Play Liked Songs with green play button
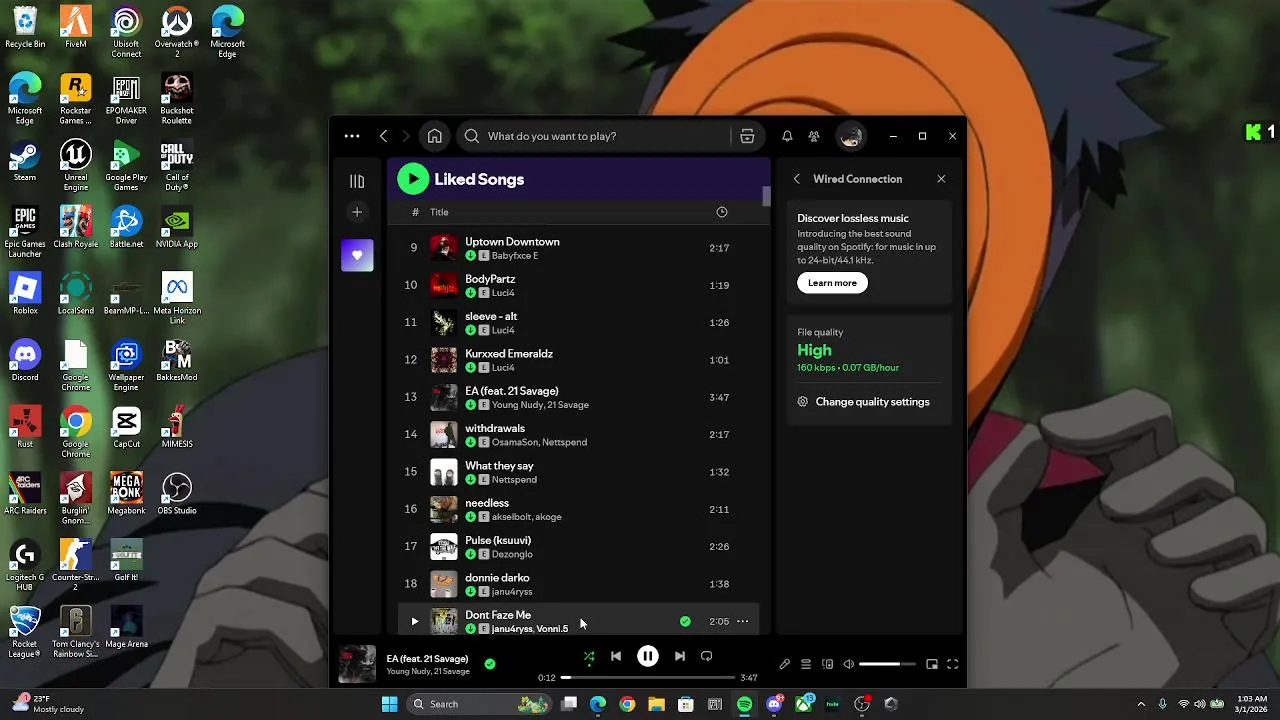 (413, 179)
